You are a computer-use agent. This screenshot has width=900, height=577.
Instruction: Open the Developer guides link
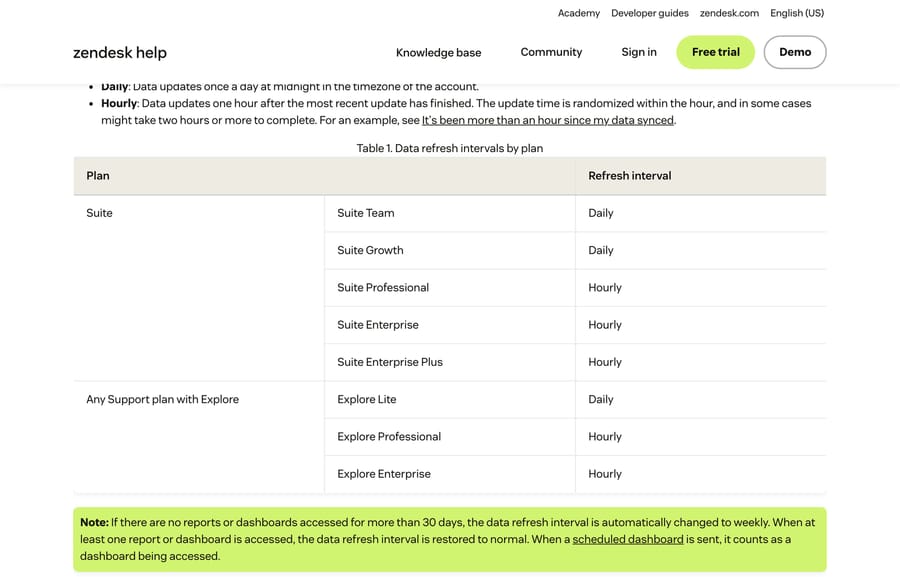coord(650,13)
